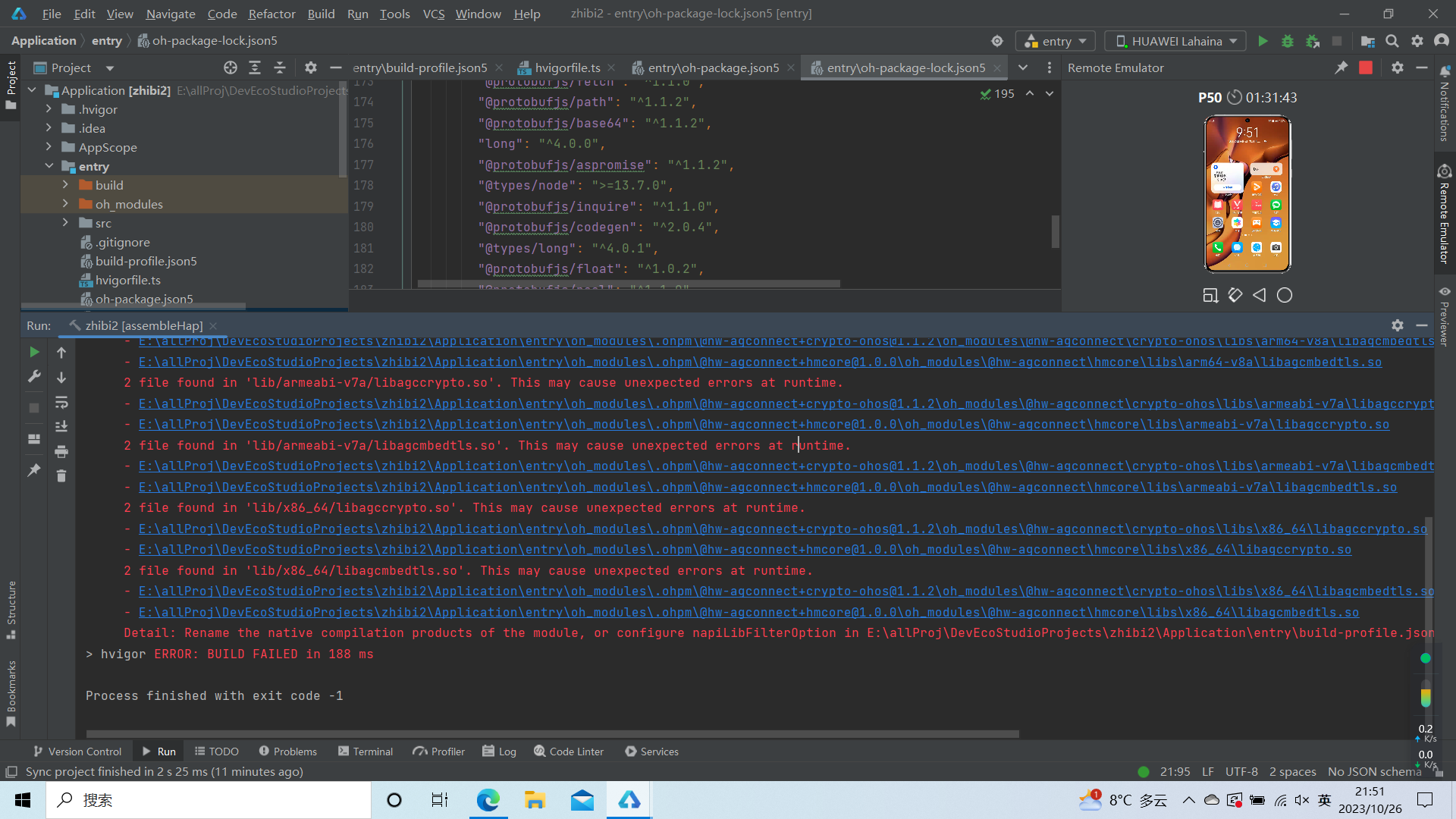Click the Run console horizontal scrollbar
This screenshot has width=1456, height=819.
552,734
